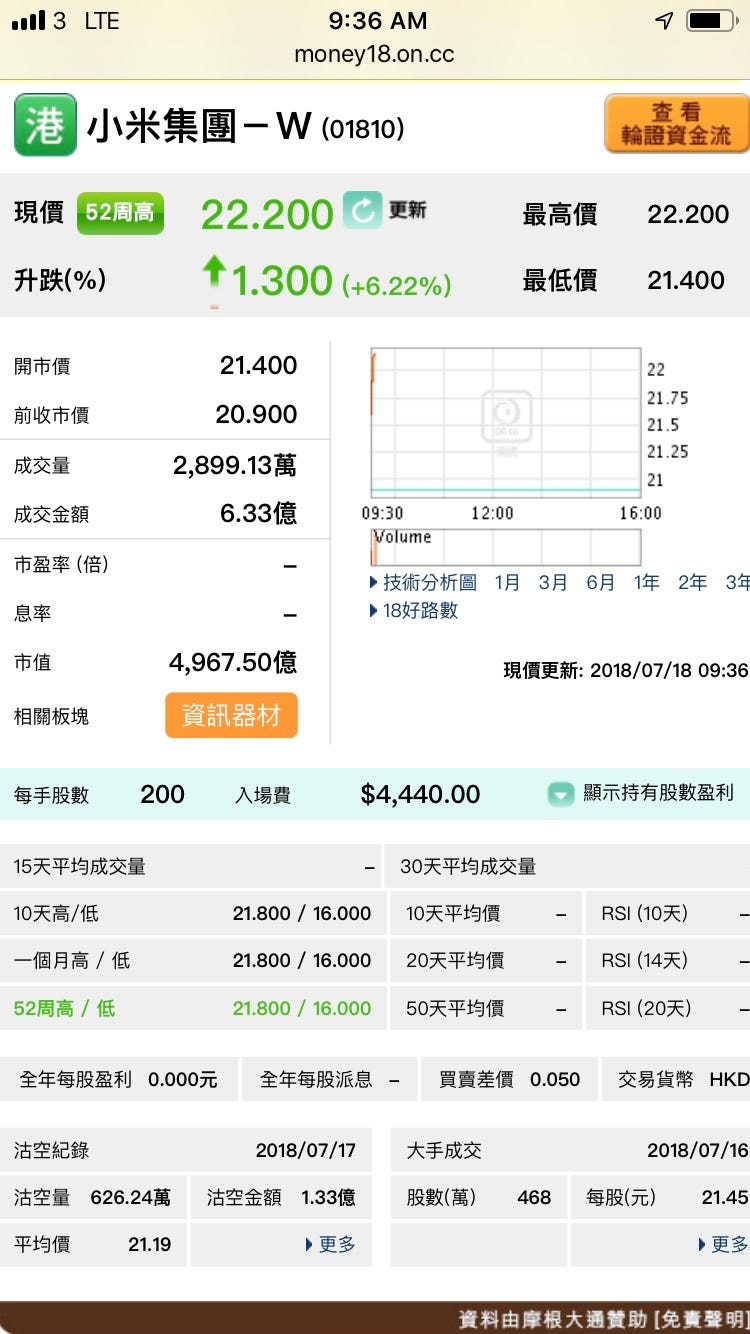This screenshot has width=750, height=1334.
Task: Select 一個月高 / 低 row label
Action: (x=72, y=961)
